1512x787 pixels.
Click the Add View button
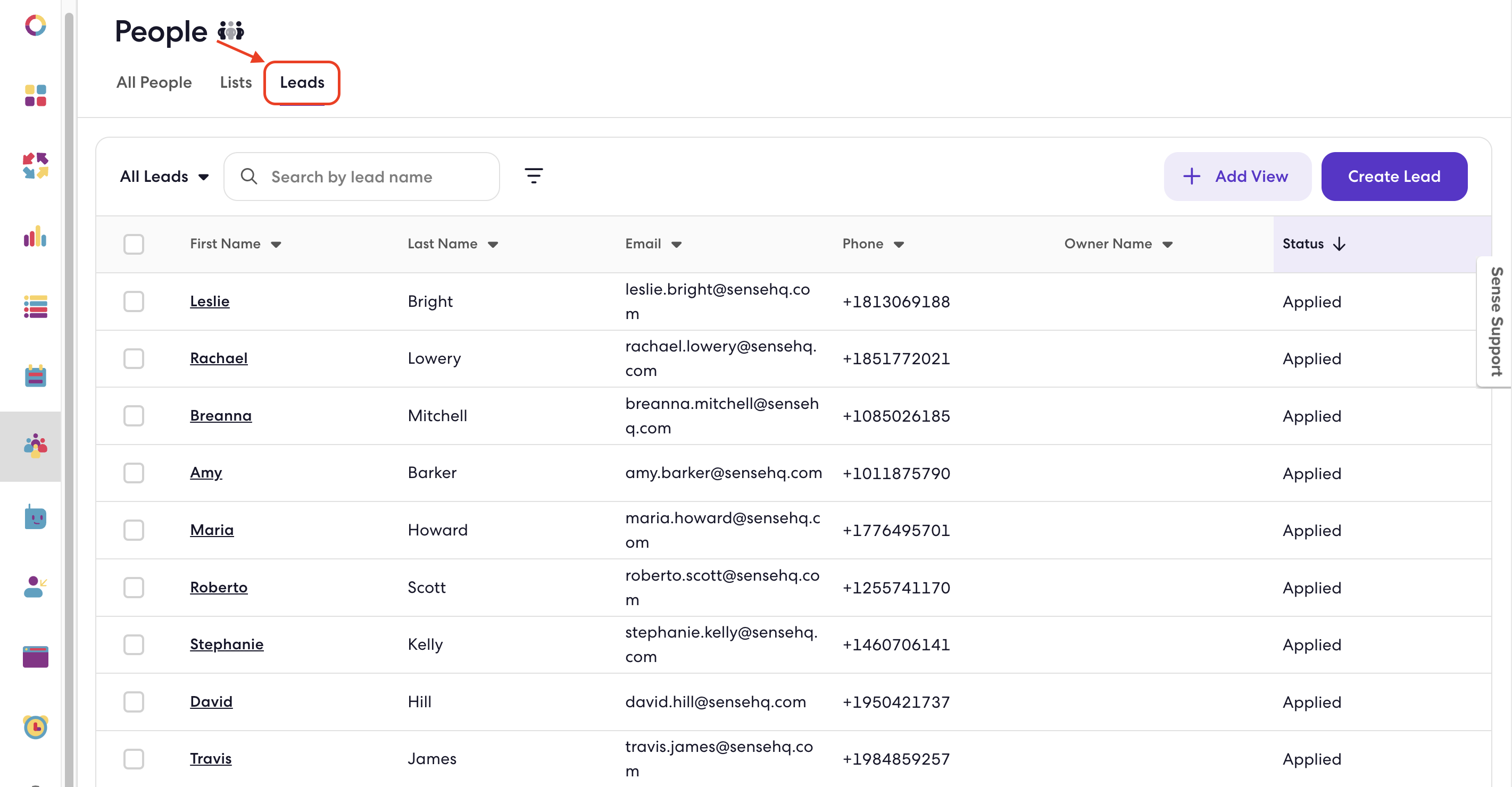tap(1237, 176)
